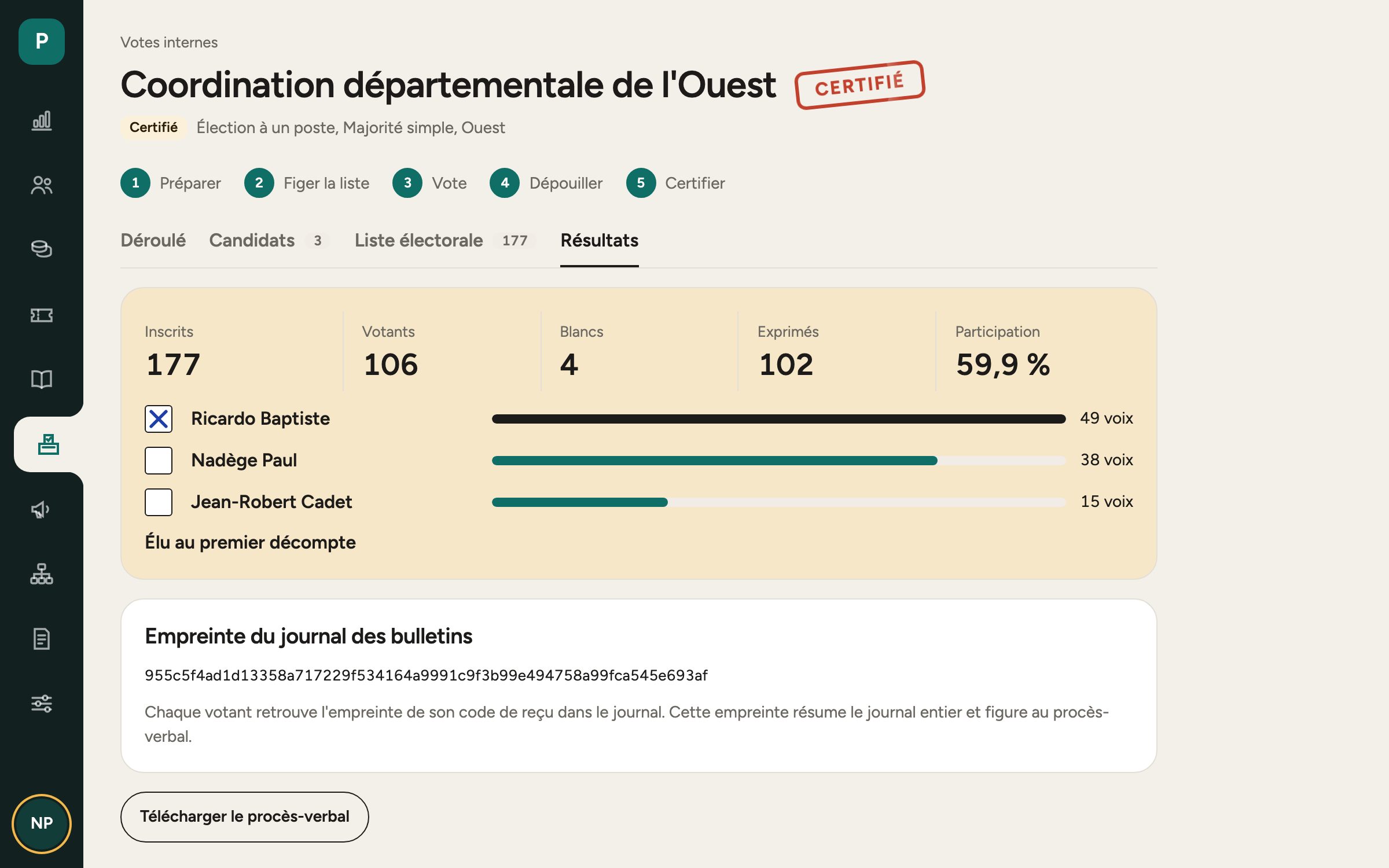Screen dimensions: 1389x868
Task: Click the Votants value 106
Action: tap(391, 365)
